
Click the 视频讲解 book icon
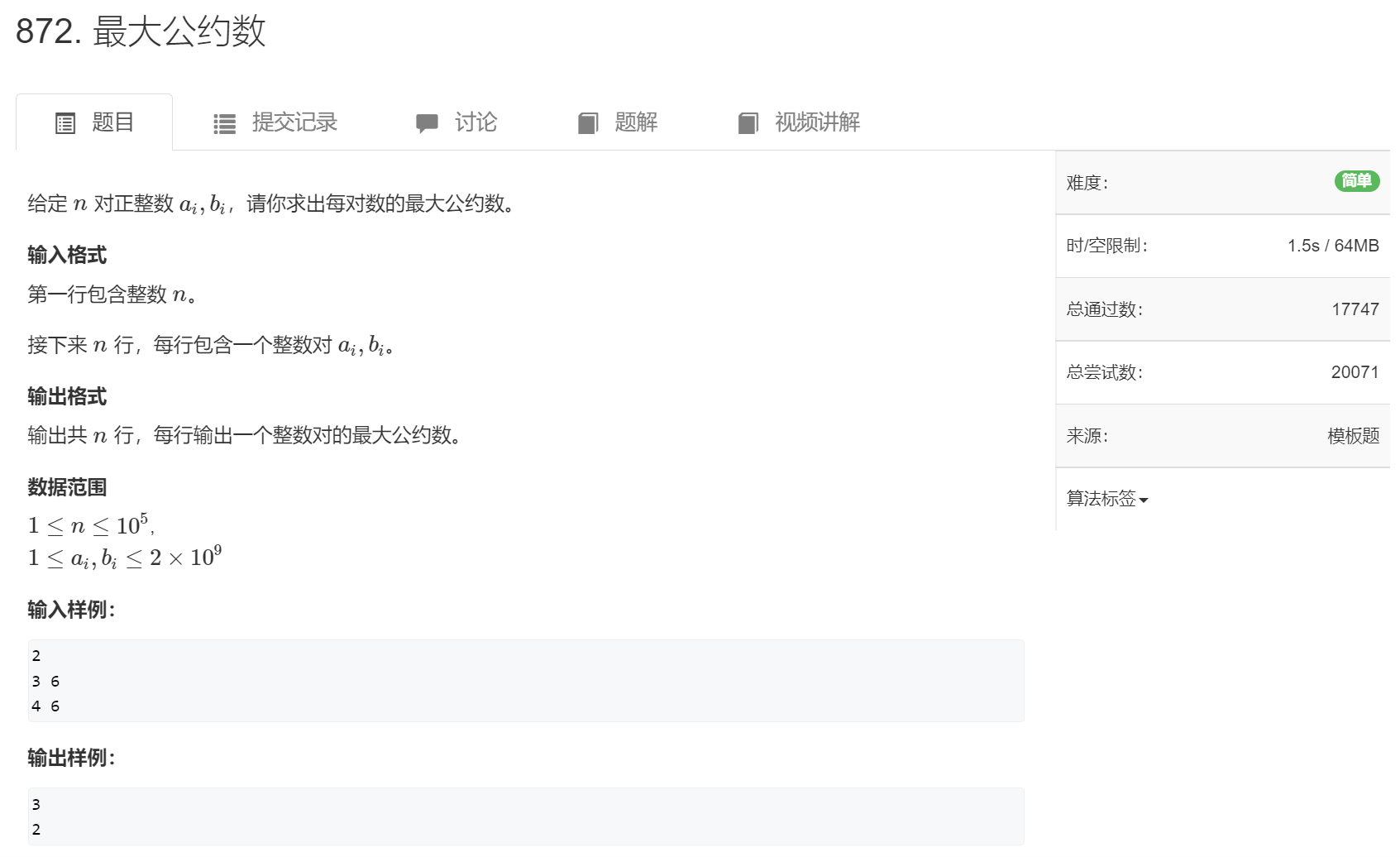(x=748, y=122)
